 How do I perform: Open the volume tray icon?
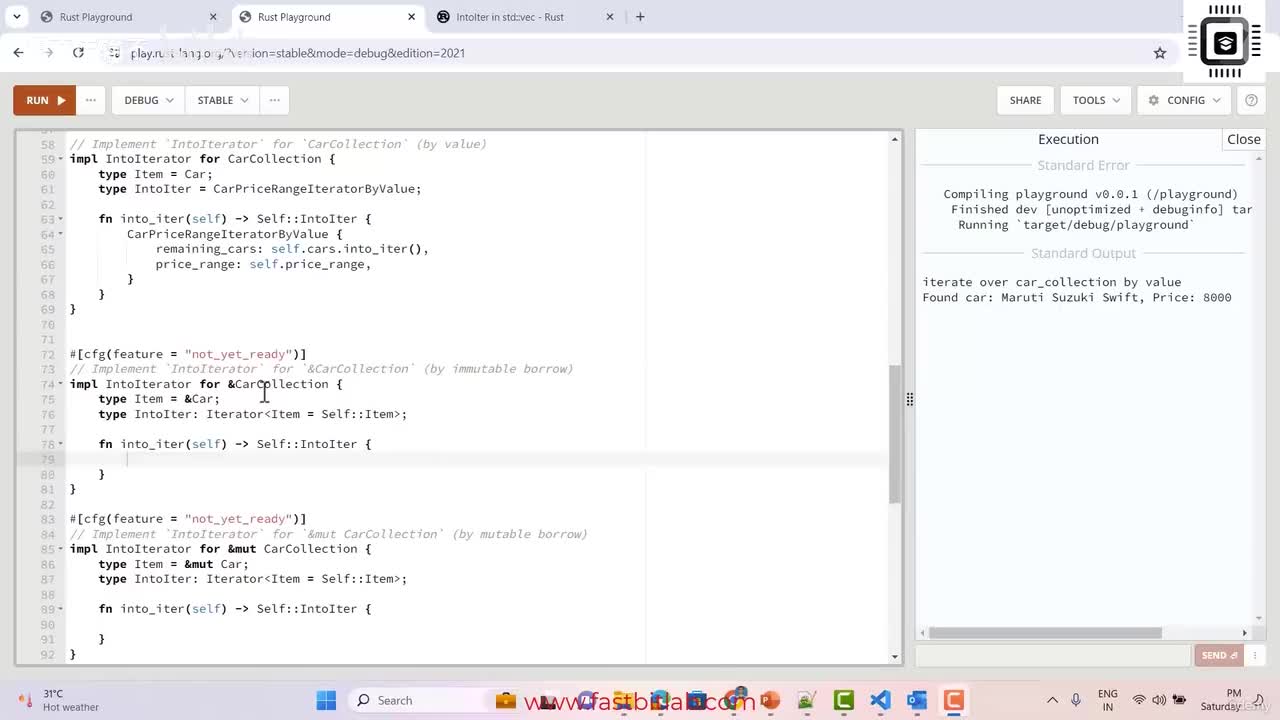click(x=1160, y=700)
